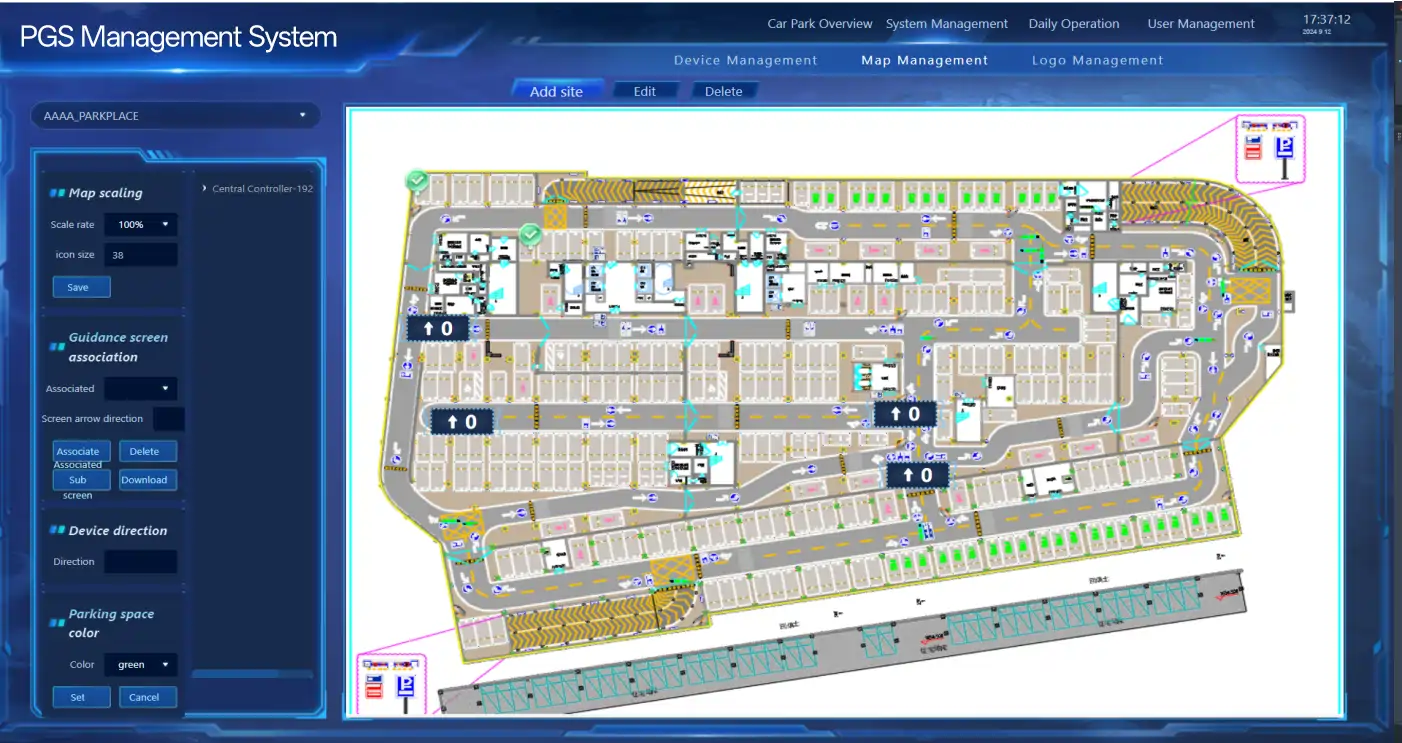Open the Daily Operation menu
Viewport: 1402px width, 743px height.
click(1074, 24)
